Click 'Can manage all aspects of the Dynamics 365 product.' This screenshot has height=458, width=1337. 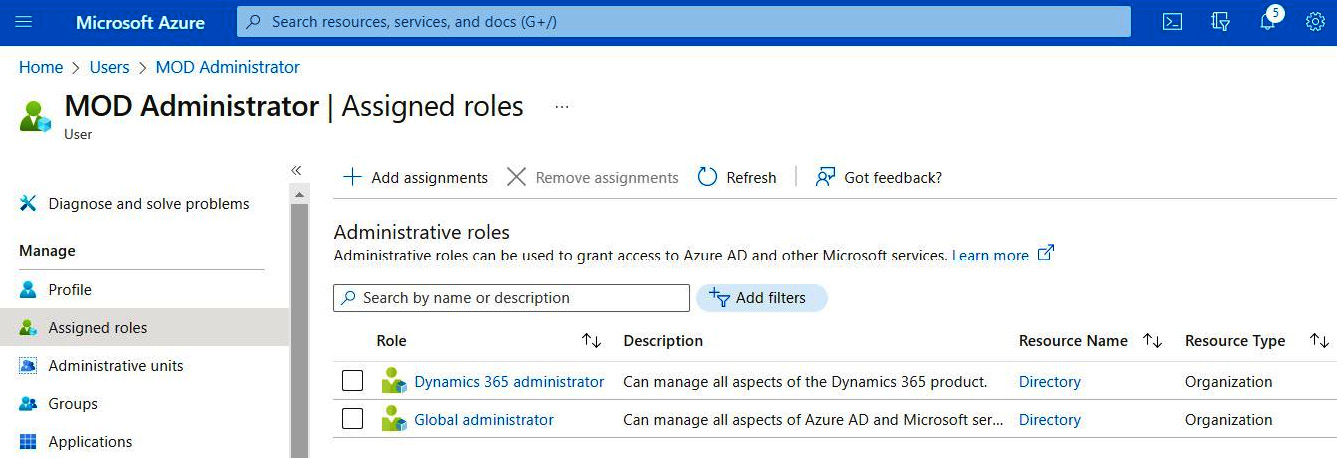click(805, 382)
